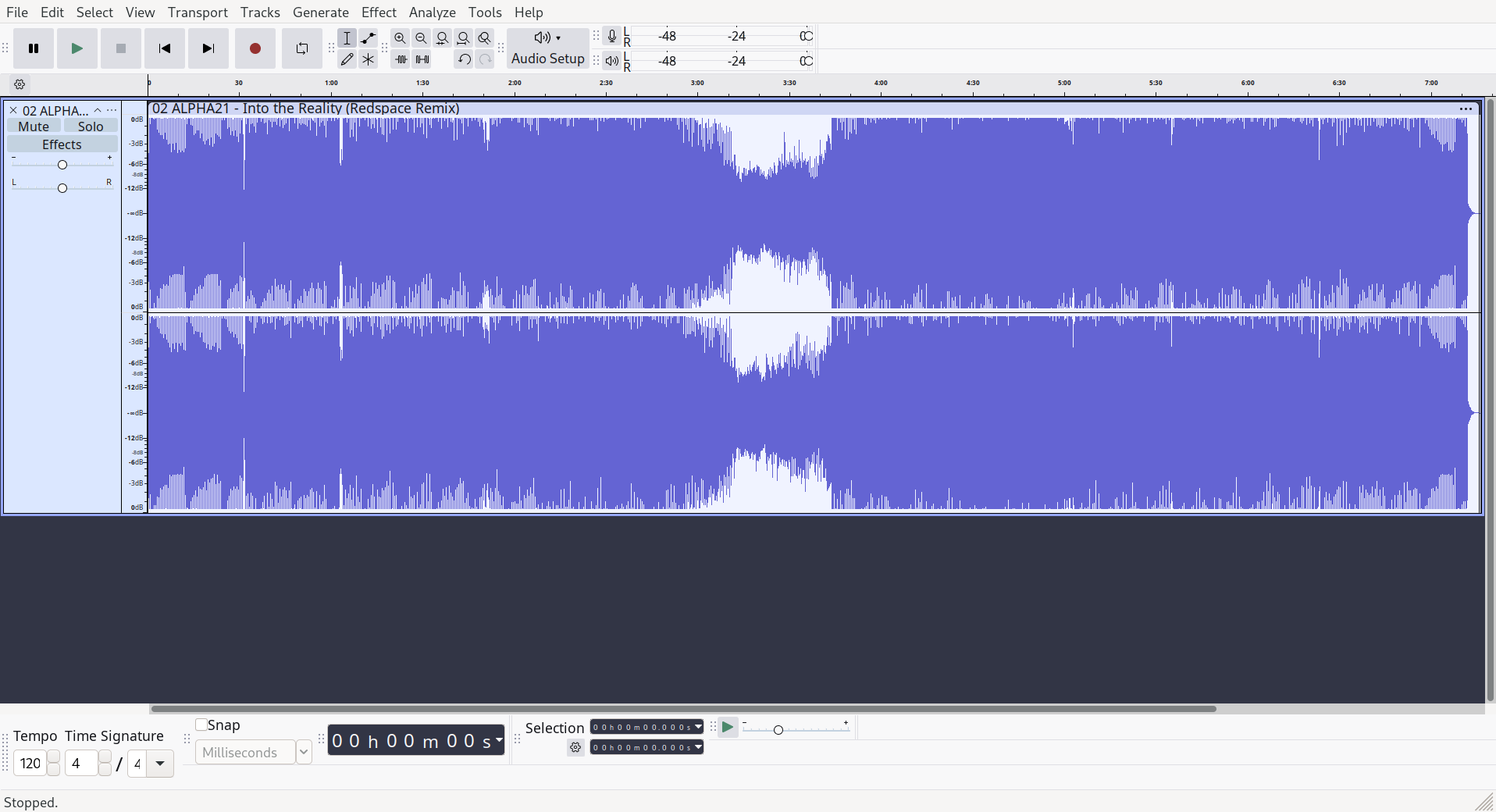The width and height of the screenshot is (1496, 812).
Task: Pause playback with the Pause button
Action: (34, 48)
